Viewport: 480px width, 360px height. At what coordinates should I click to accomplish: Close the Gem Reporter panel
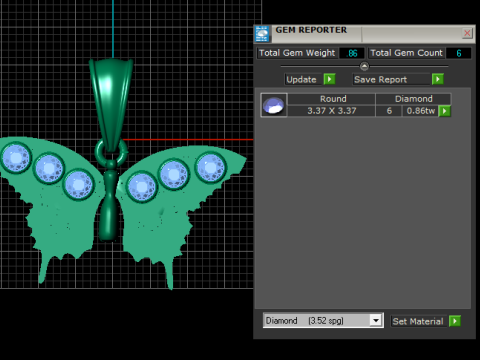pos(467,33)
